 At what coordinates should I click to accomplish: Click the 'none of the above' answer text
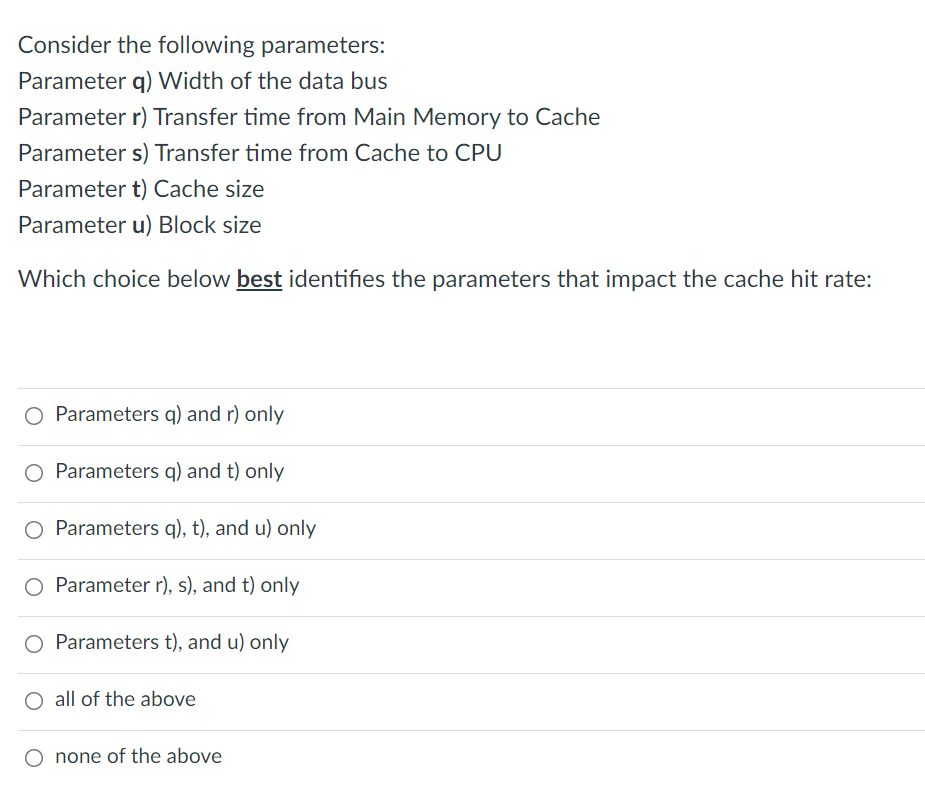138,756
